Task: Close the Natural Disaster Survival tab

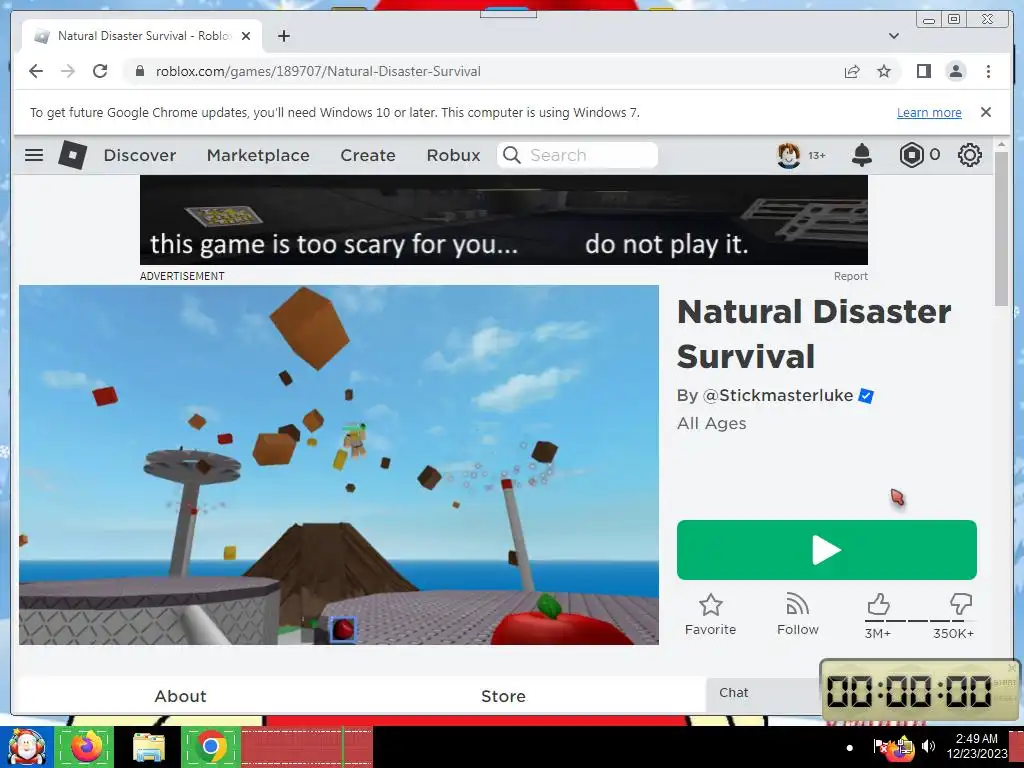Action: tap(246, 36)
